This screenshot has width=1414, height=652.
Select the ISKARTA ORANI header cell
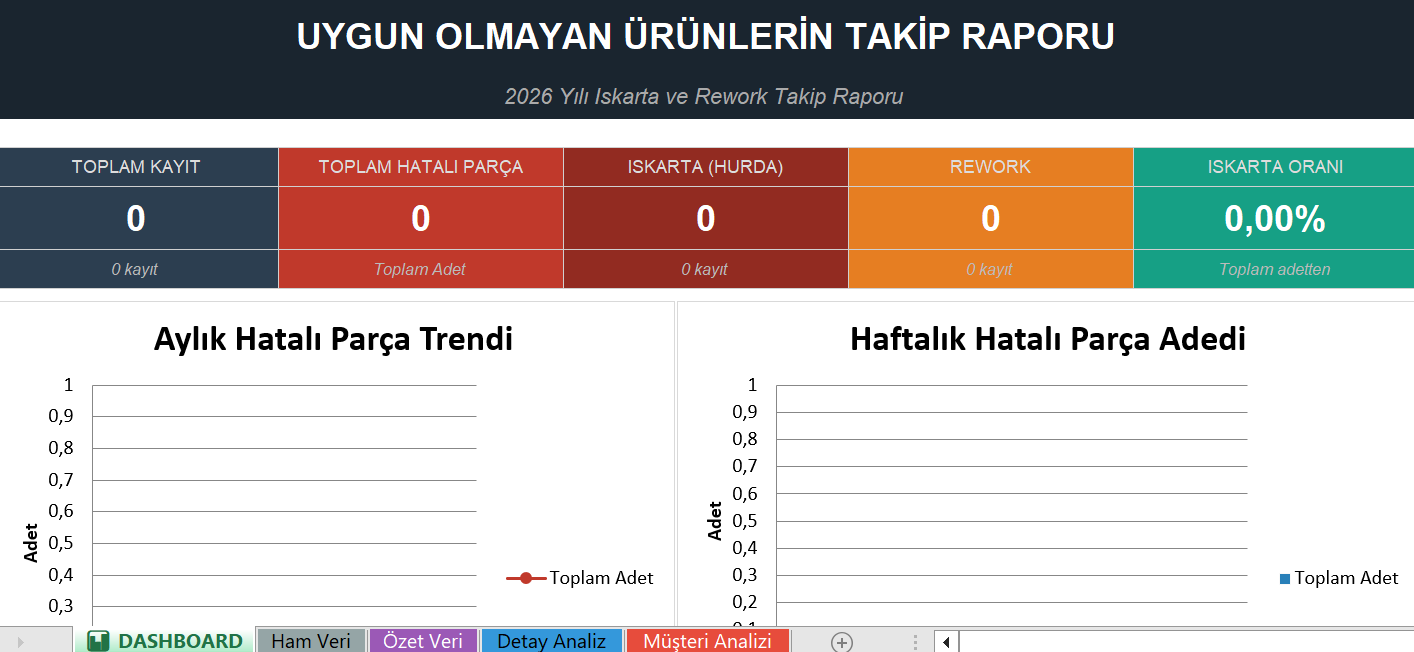(1275, 167)
